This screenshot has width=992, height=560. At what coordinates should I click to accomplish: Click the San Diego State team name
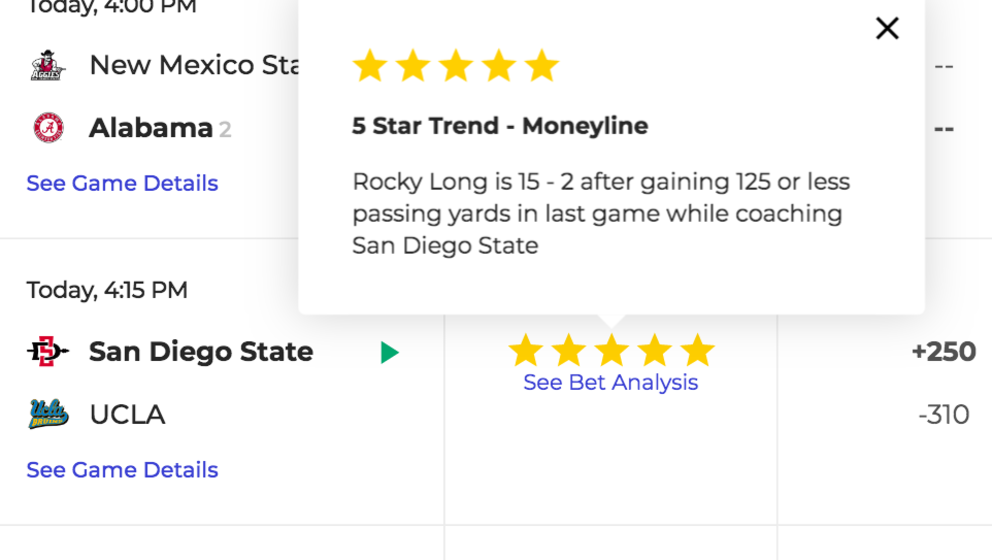[x=201, y=351]
